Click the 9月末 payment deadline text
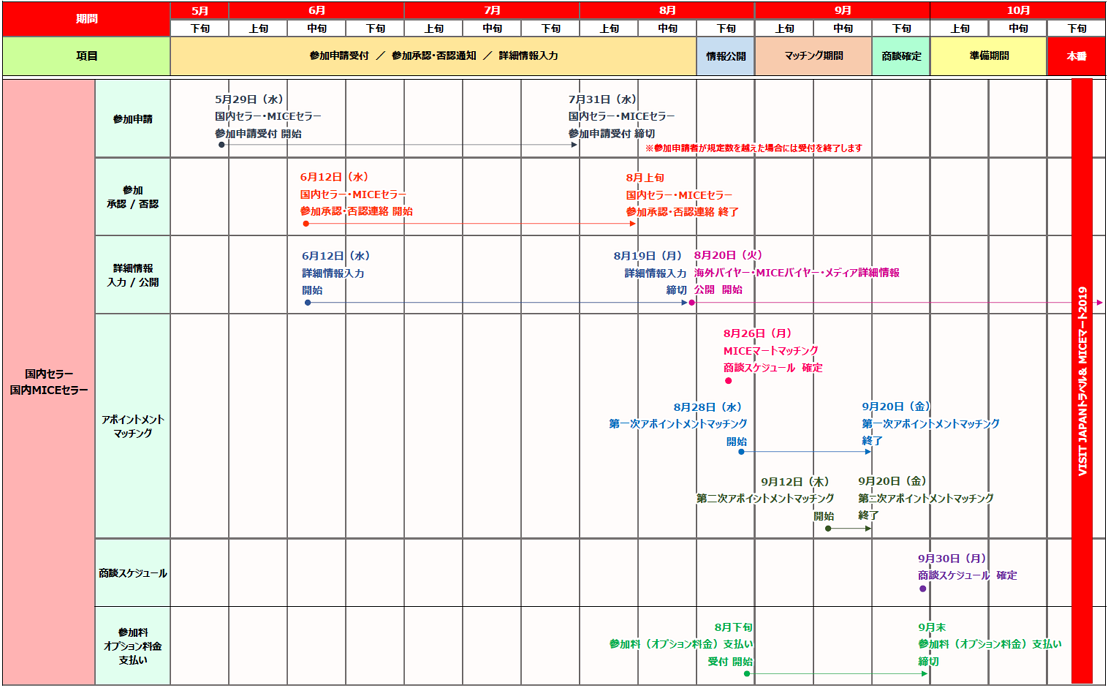Viewport: 1108px width, 688px height. (x=932, y=627)
